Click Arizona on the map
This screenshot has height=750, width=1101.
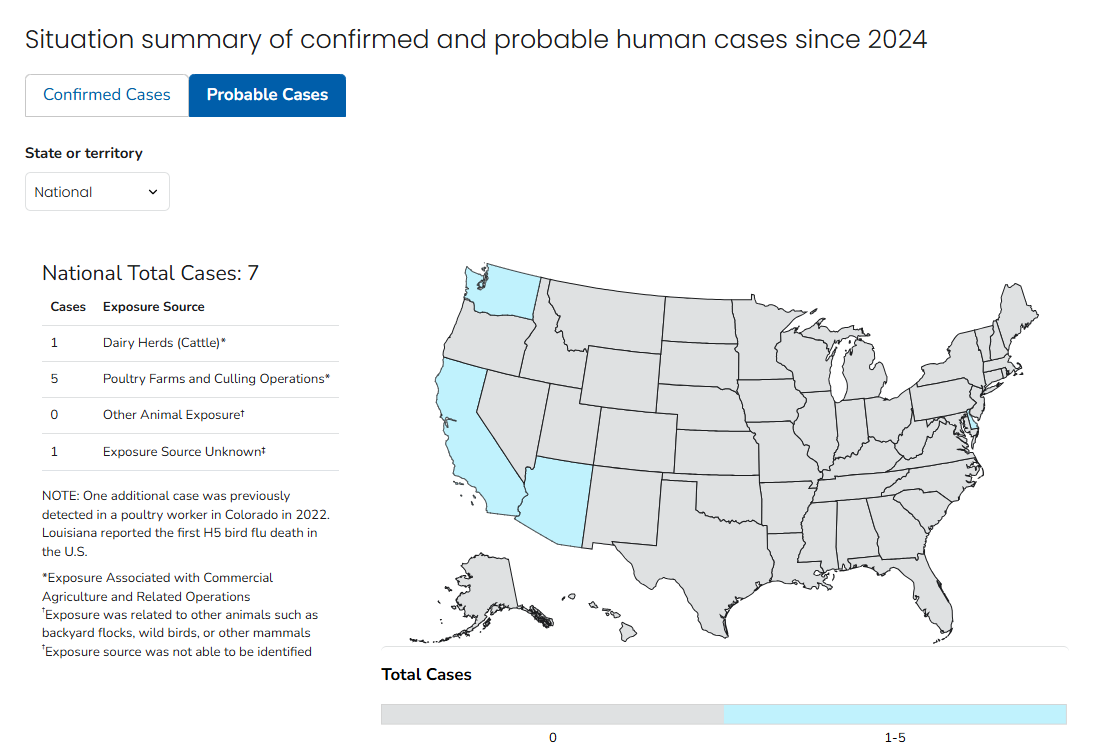click(x=556, y=500)
